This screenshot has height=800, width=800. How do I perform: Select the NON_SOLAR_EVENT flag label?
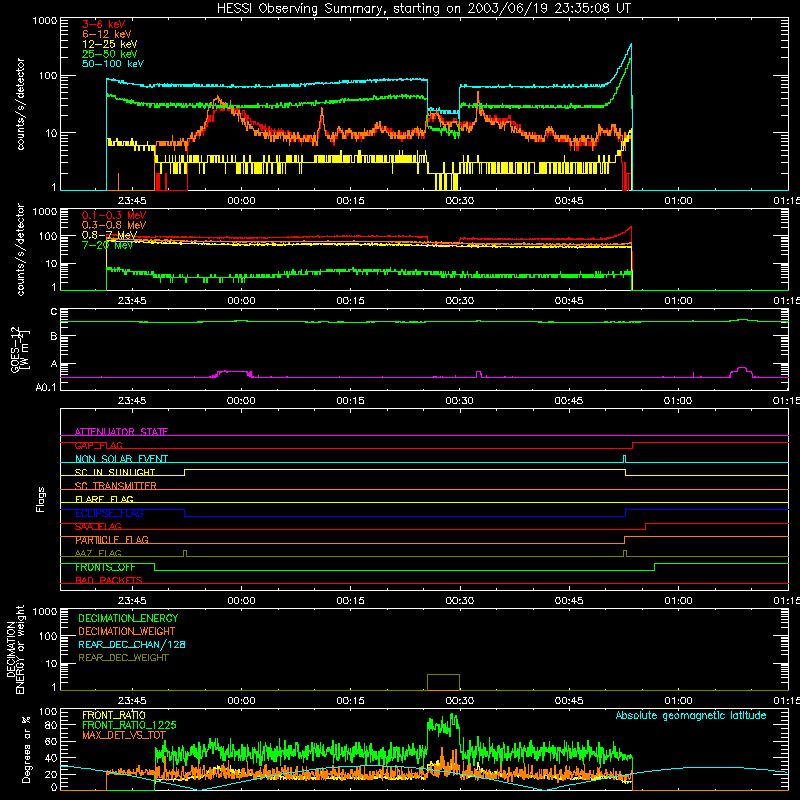[121, 459]
